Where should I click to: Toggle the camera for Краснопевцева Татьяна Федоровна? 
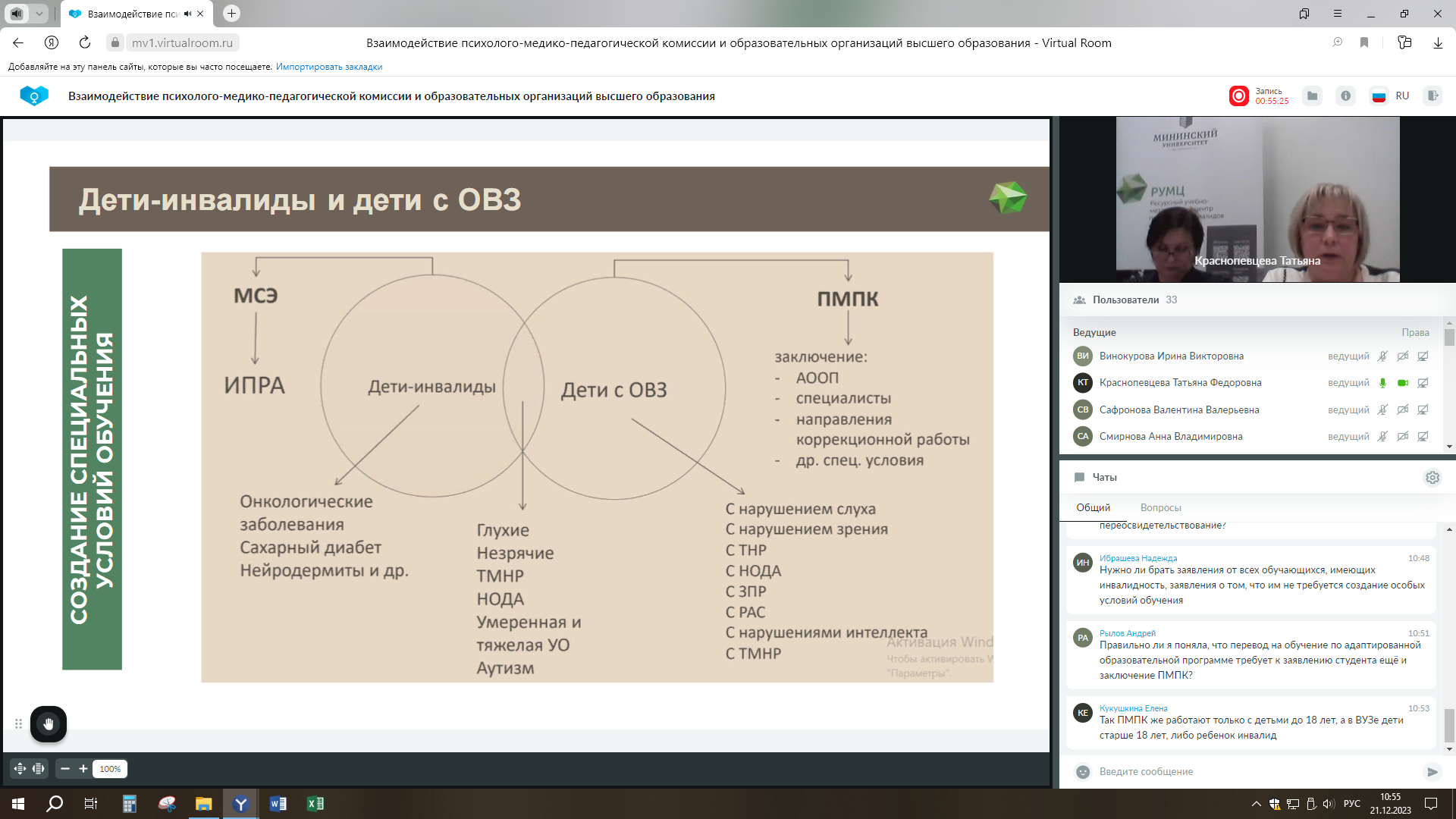click(x=1403, y=383)
